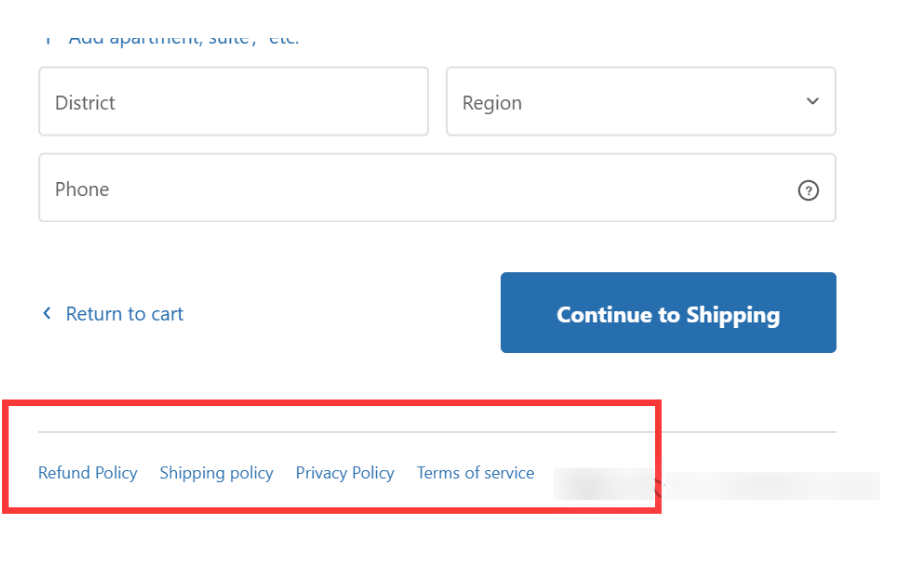Click the word cart in Return to cart
The image size is (903, 571).
click(x=167, y=314)
